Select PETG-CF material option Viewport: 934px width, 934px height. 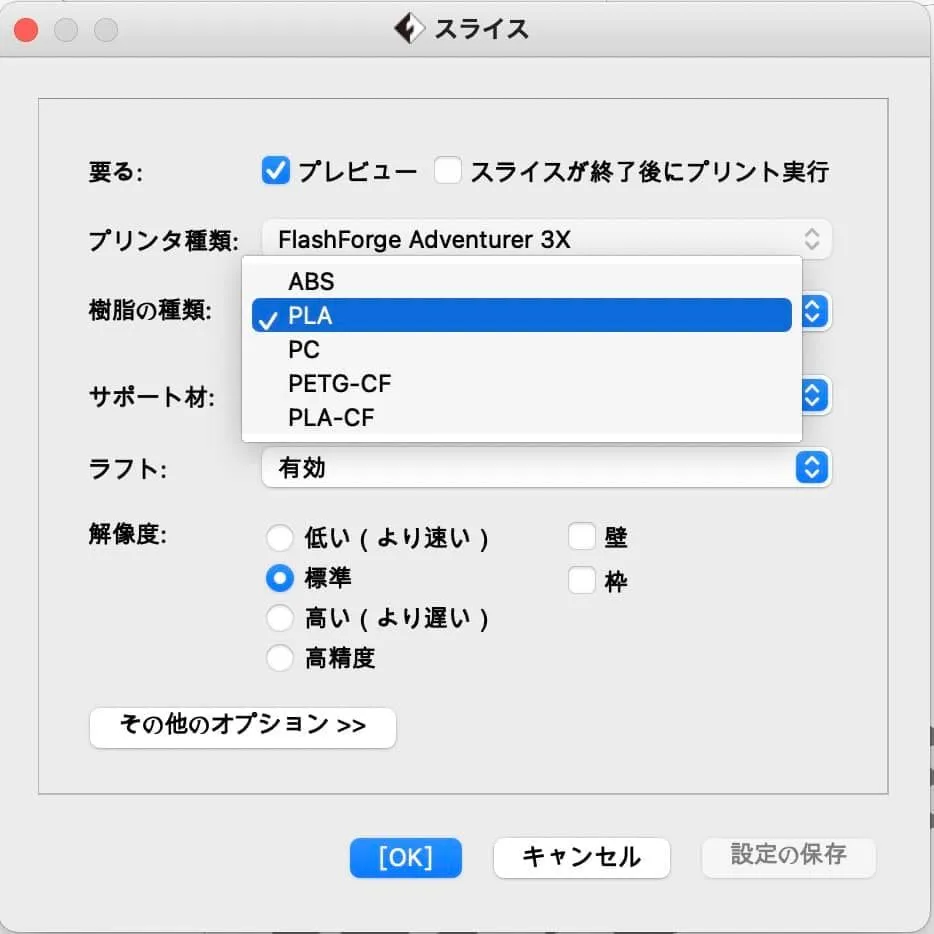(339, 384)
